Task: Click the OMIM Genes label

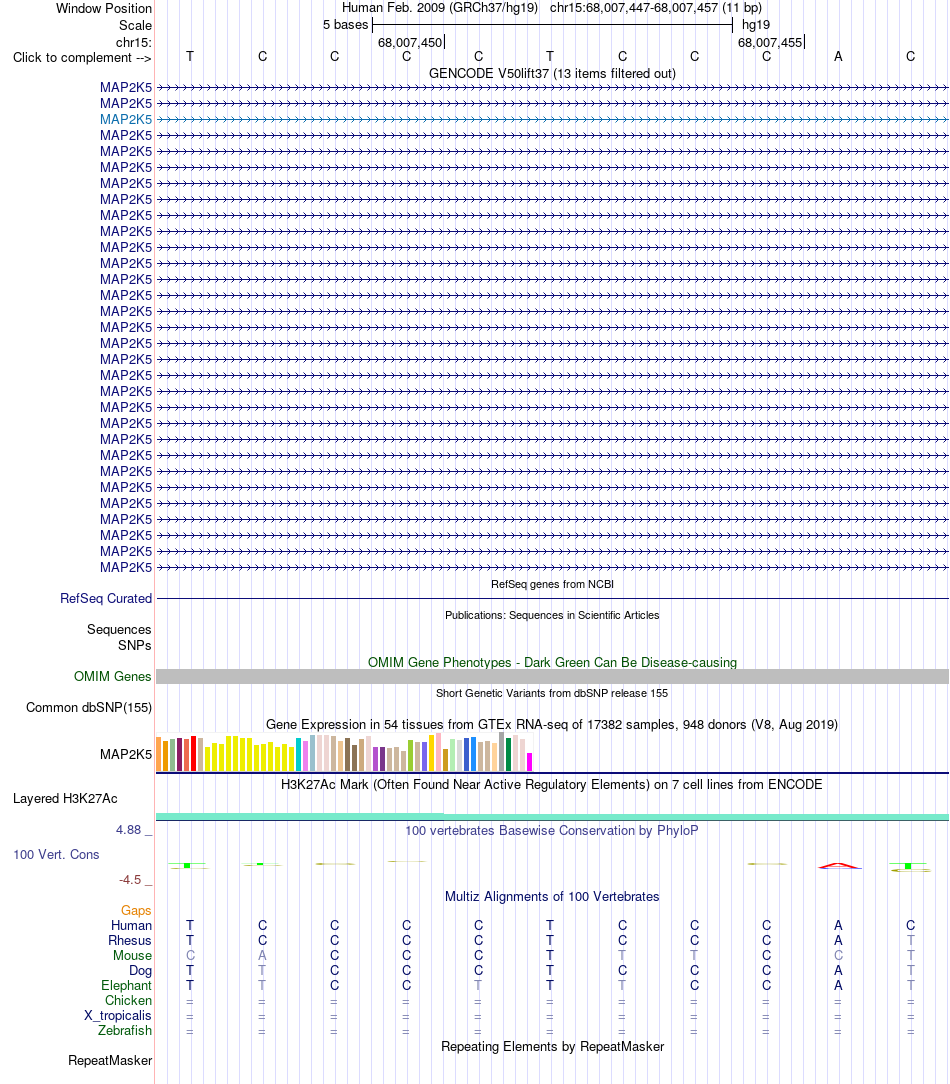Action: [x=113, y=677]
